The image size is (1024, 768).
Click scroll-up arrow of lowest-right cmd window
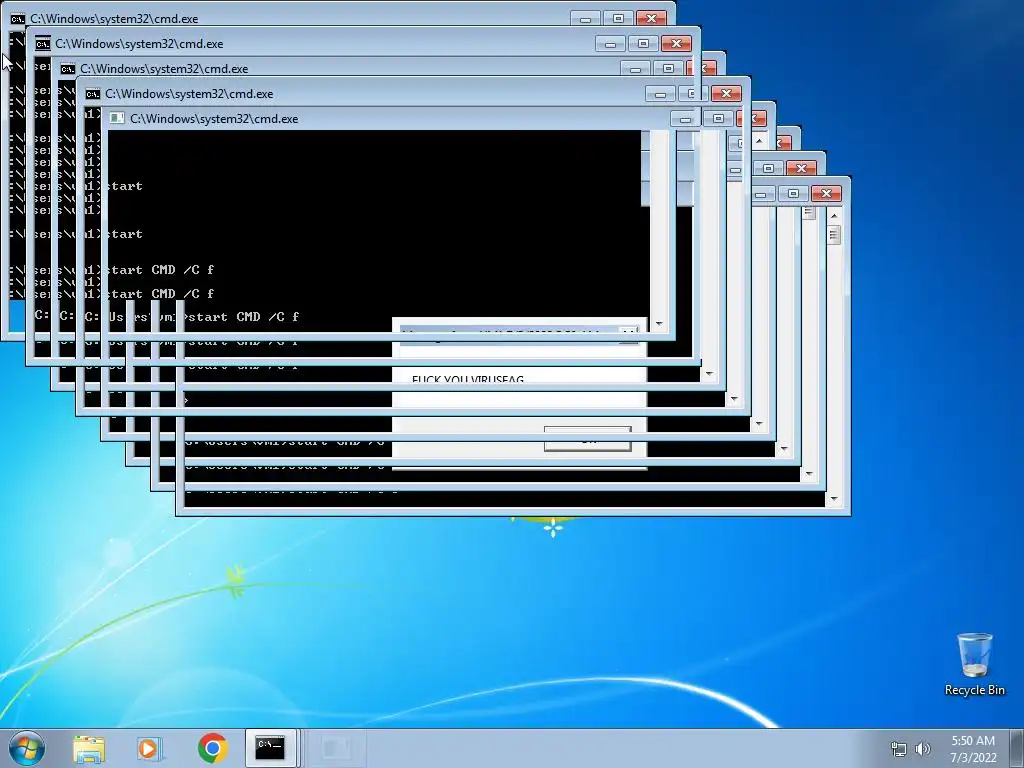point(834,215)
